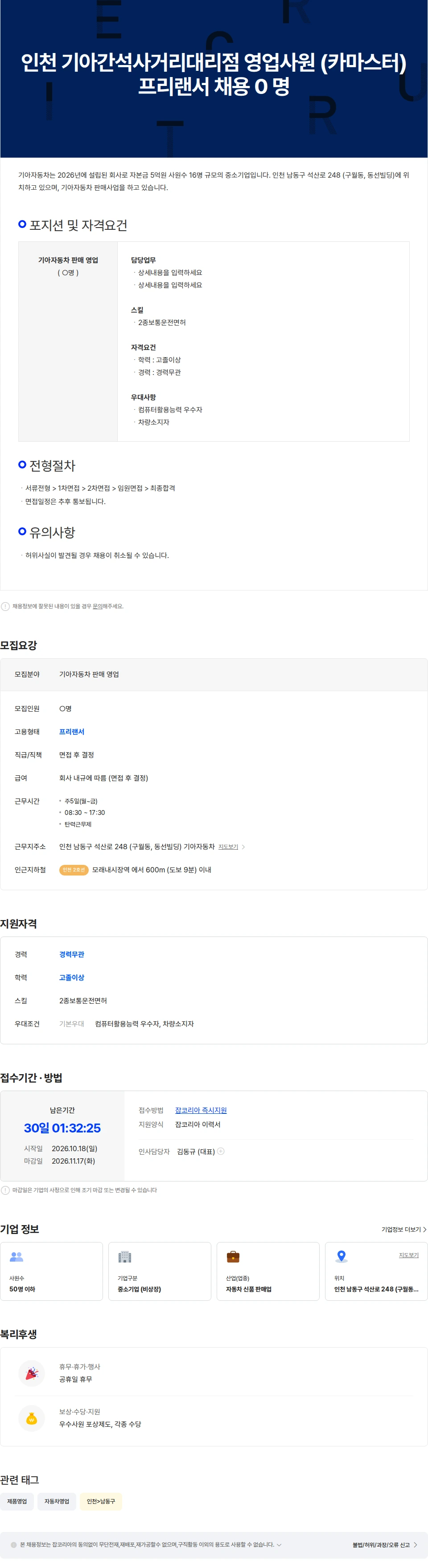Click 우수사원 포상제도, 각종 수당 benefit text
The width and height of the screenshot is (428, 1568).
[100, 1424]
